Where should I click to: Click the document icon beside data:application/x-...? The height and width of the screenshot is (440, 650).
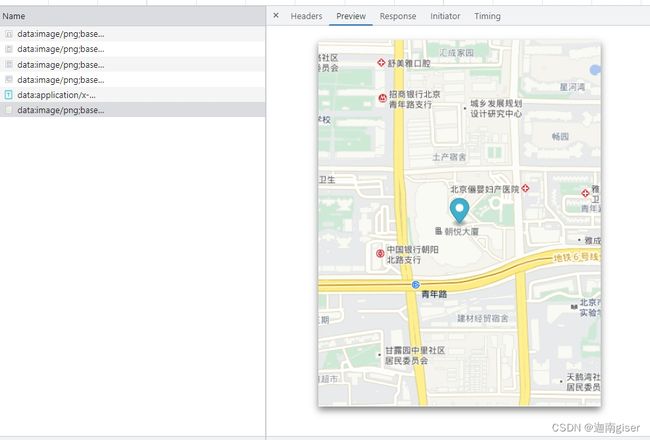8,95
